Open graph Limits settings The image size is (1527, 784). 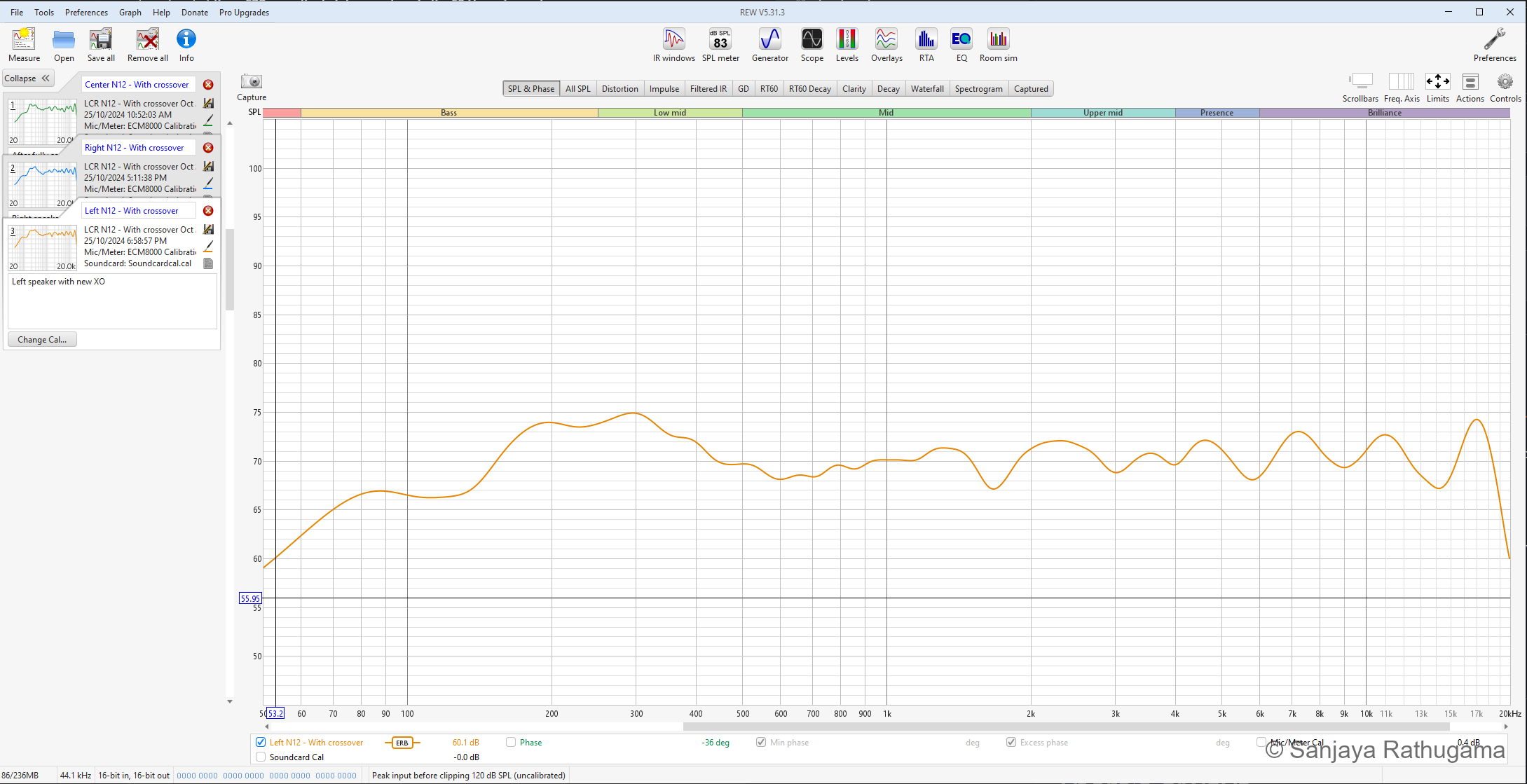pyautogui.click(x=1437, y=81)
